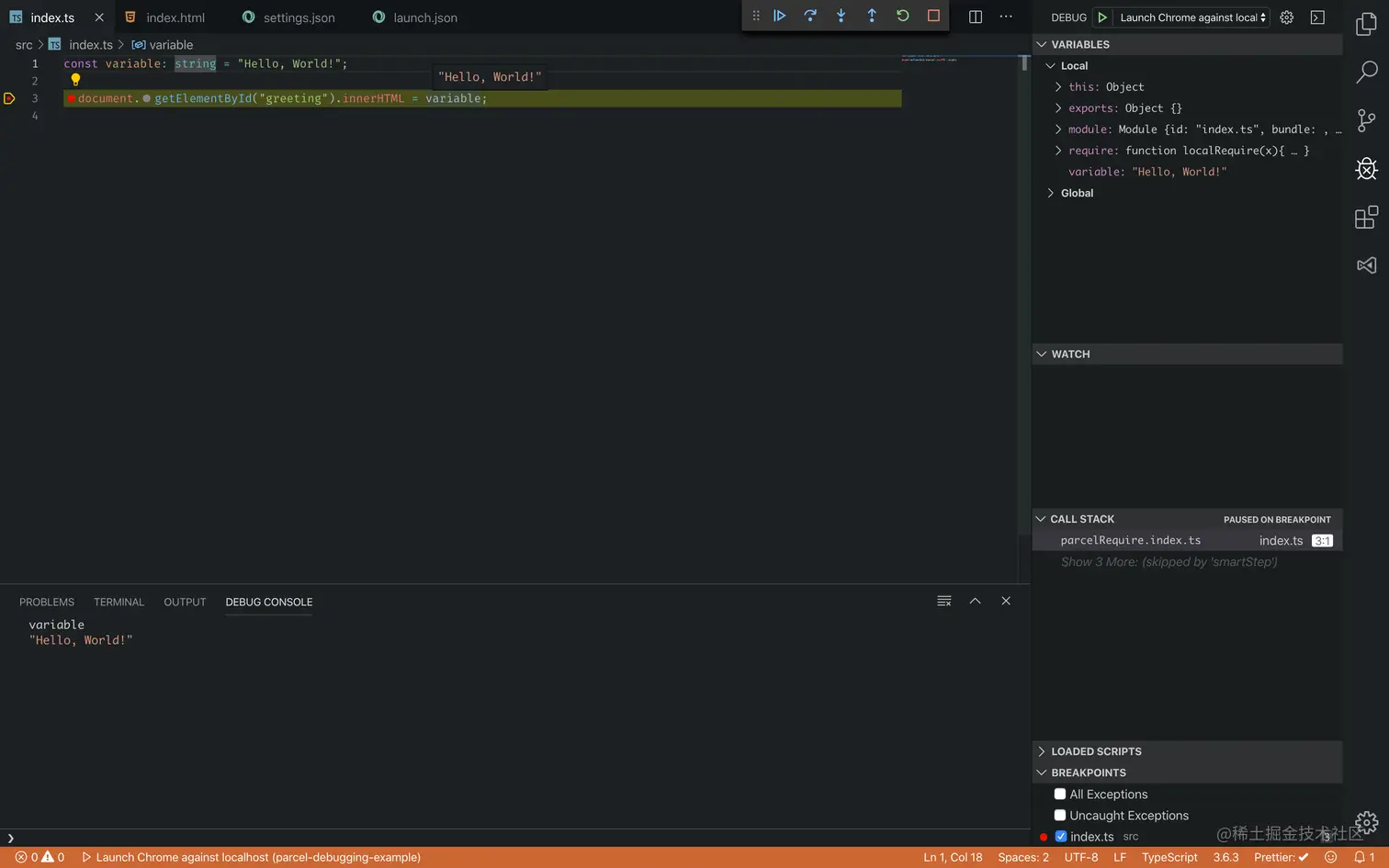Change UTF-8 file encoding
Image resolution: width=1389 pixels, height=868 pixels.
coord(1081,857)
